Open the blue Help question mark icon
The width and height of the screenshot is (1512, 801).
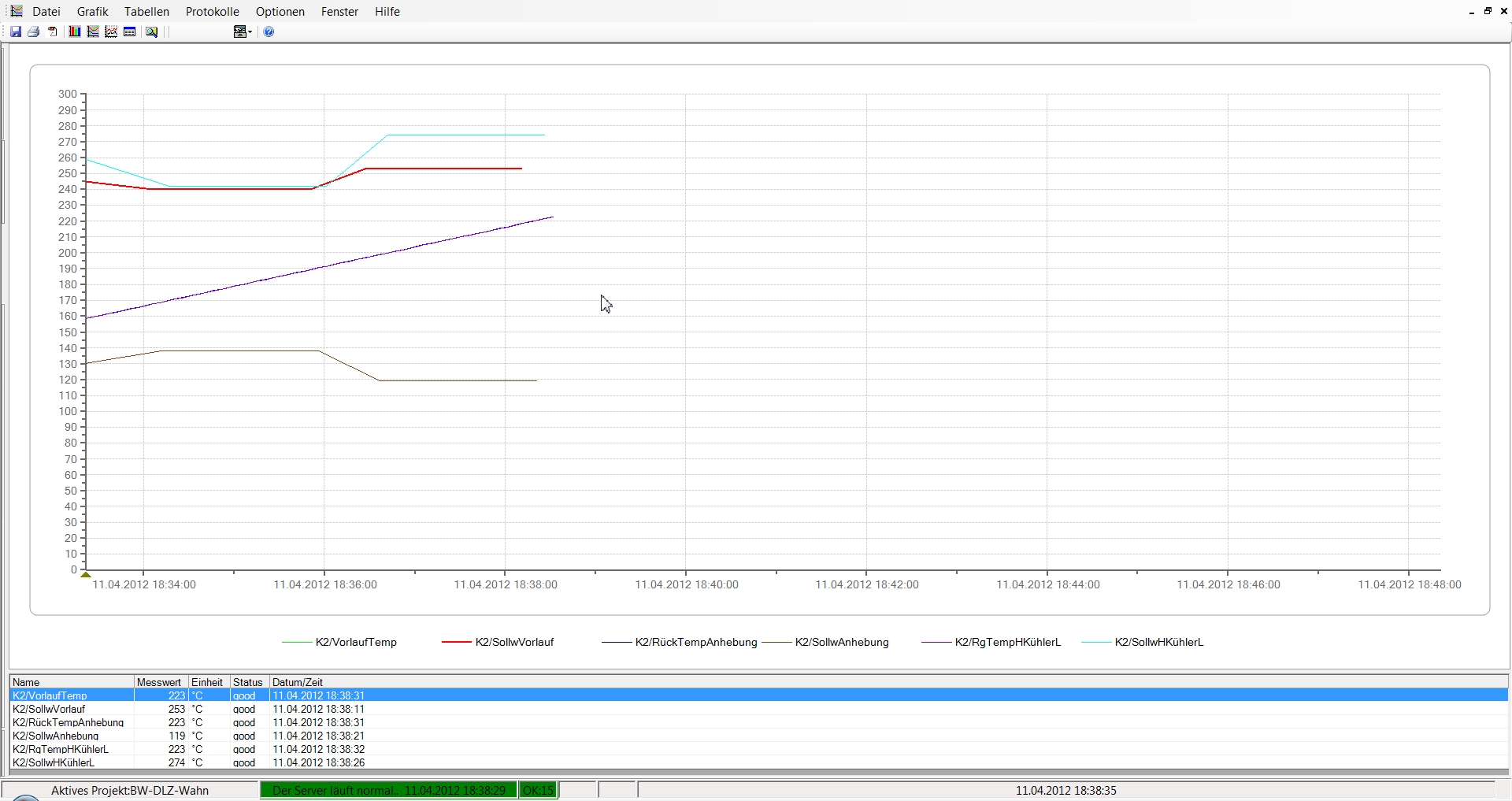(269, 32)
